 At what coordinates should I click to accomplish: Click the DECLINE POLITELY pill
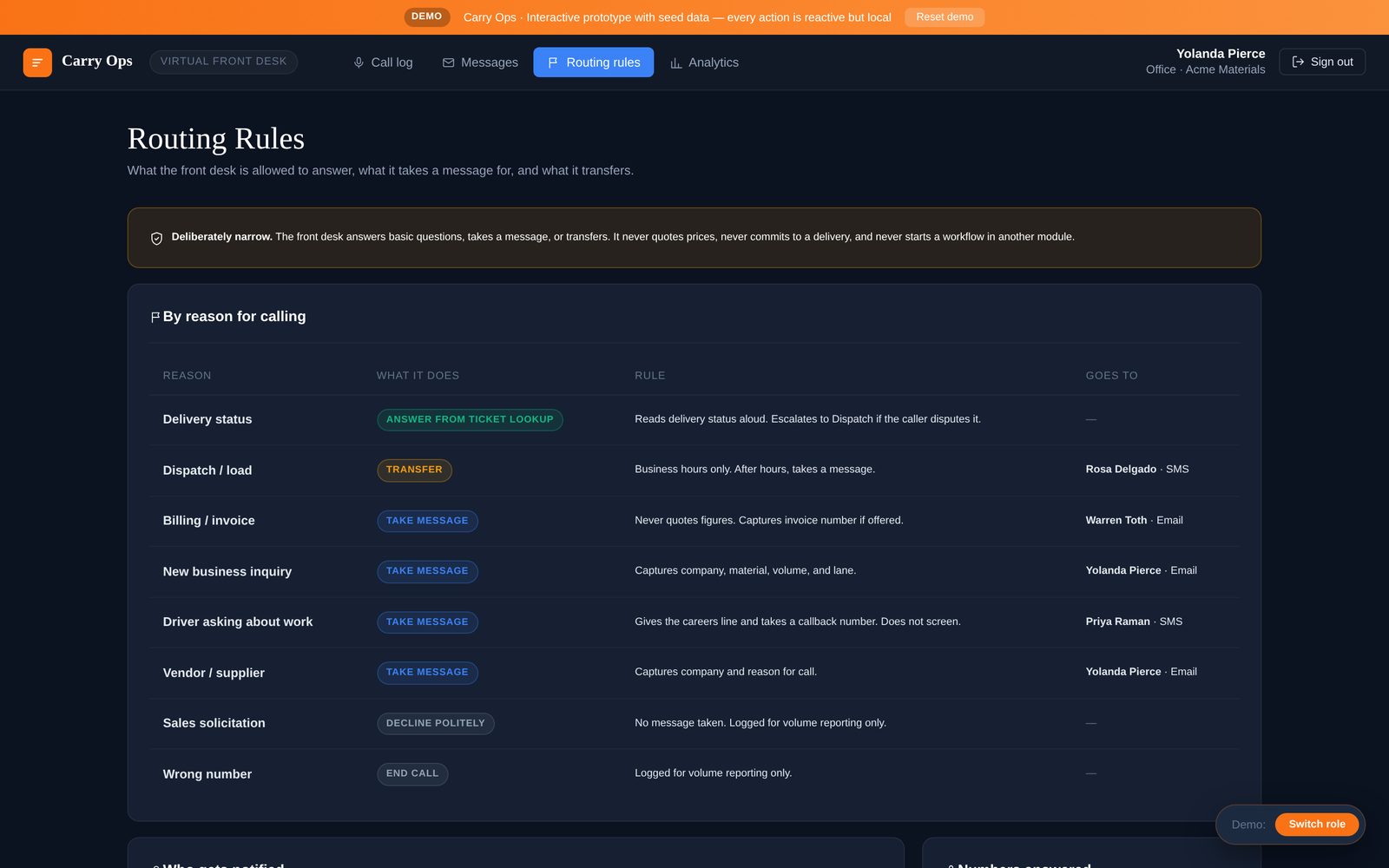coord(436,723)
